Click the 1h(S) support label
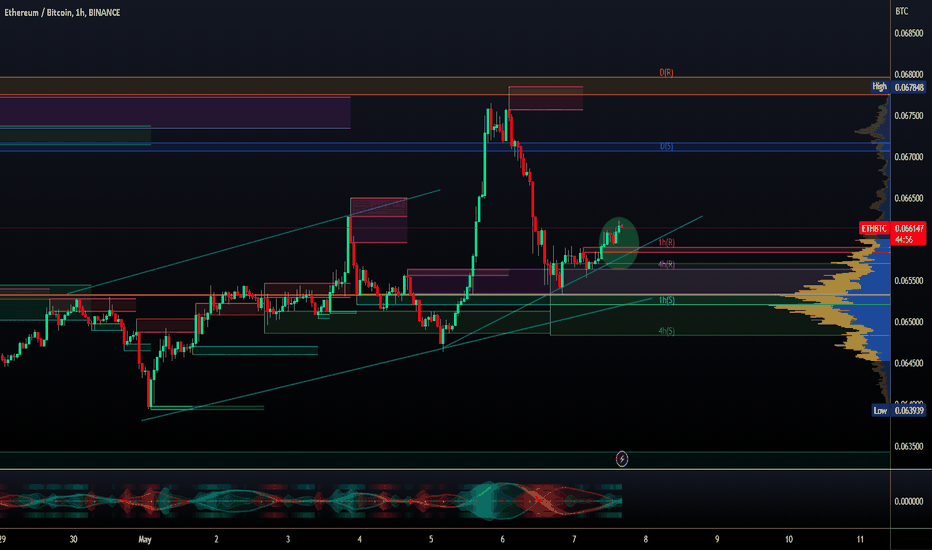This screenshot has height=550, width=932. point(666,300)
